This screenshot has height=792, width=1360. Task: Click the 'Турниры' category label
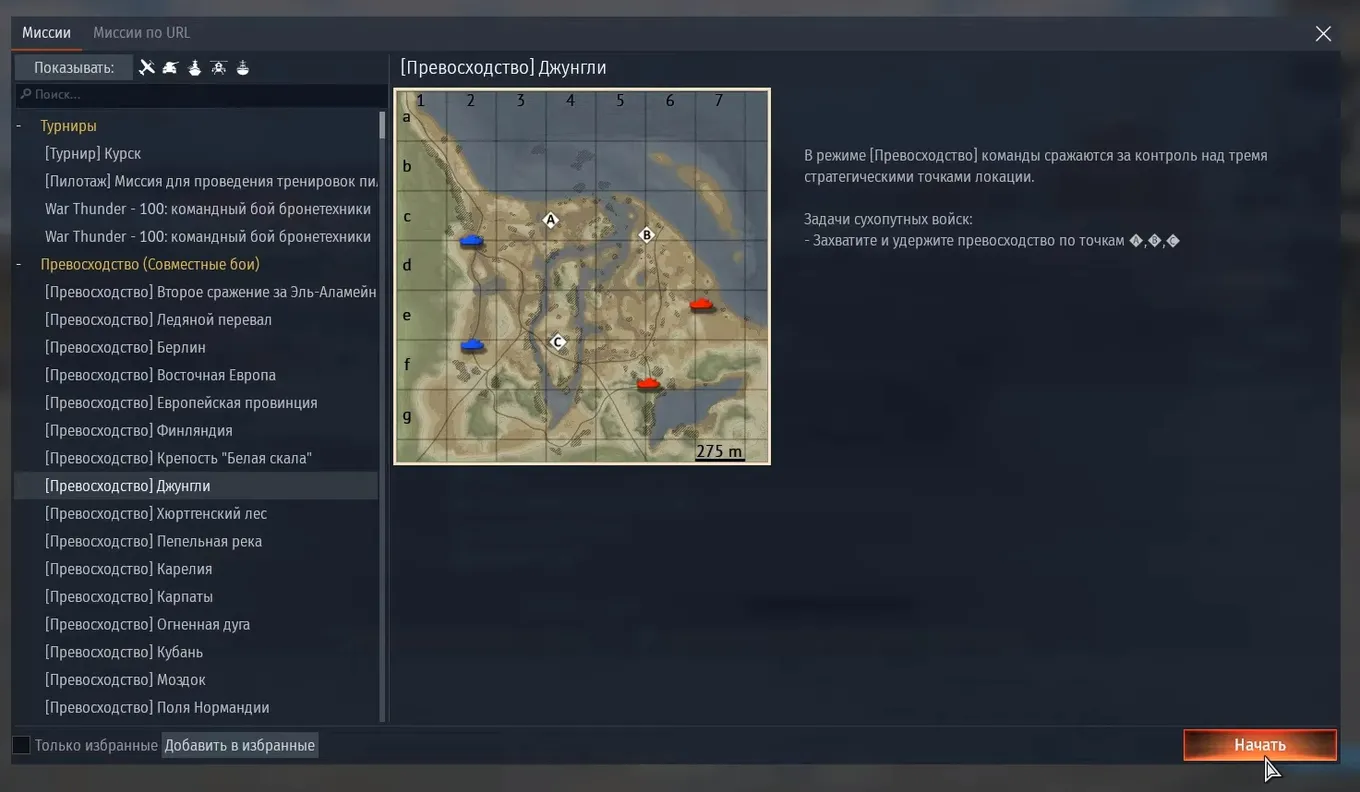coord(68,126)
